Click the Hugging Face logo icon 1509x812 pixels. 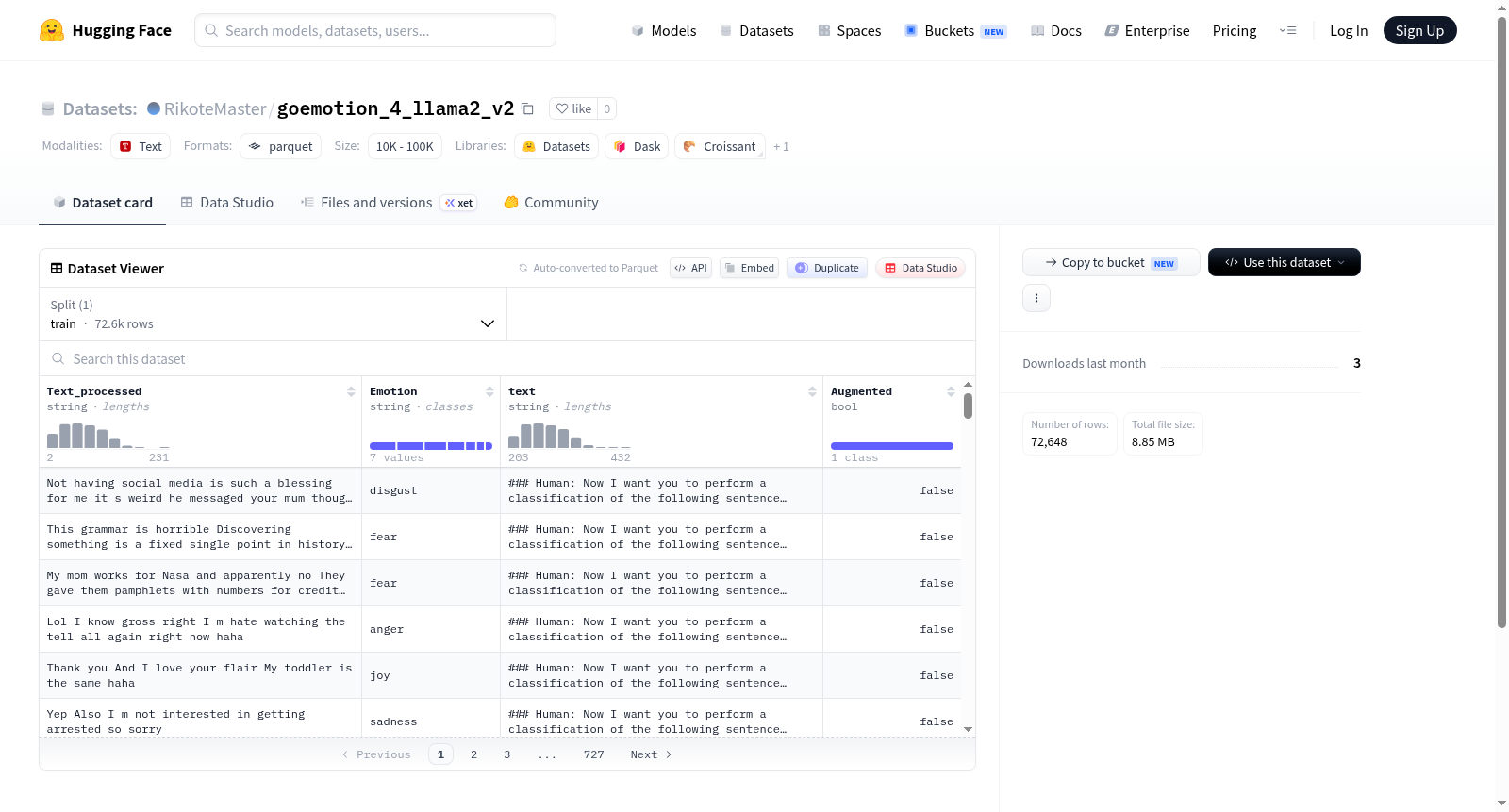click(x=52, y=30)
